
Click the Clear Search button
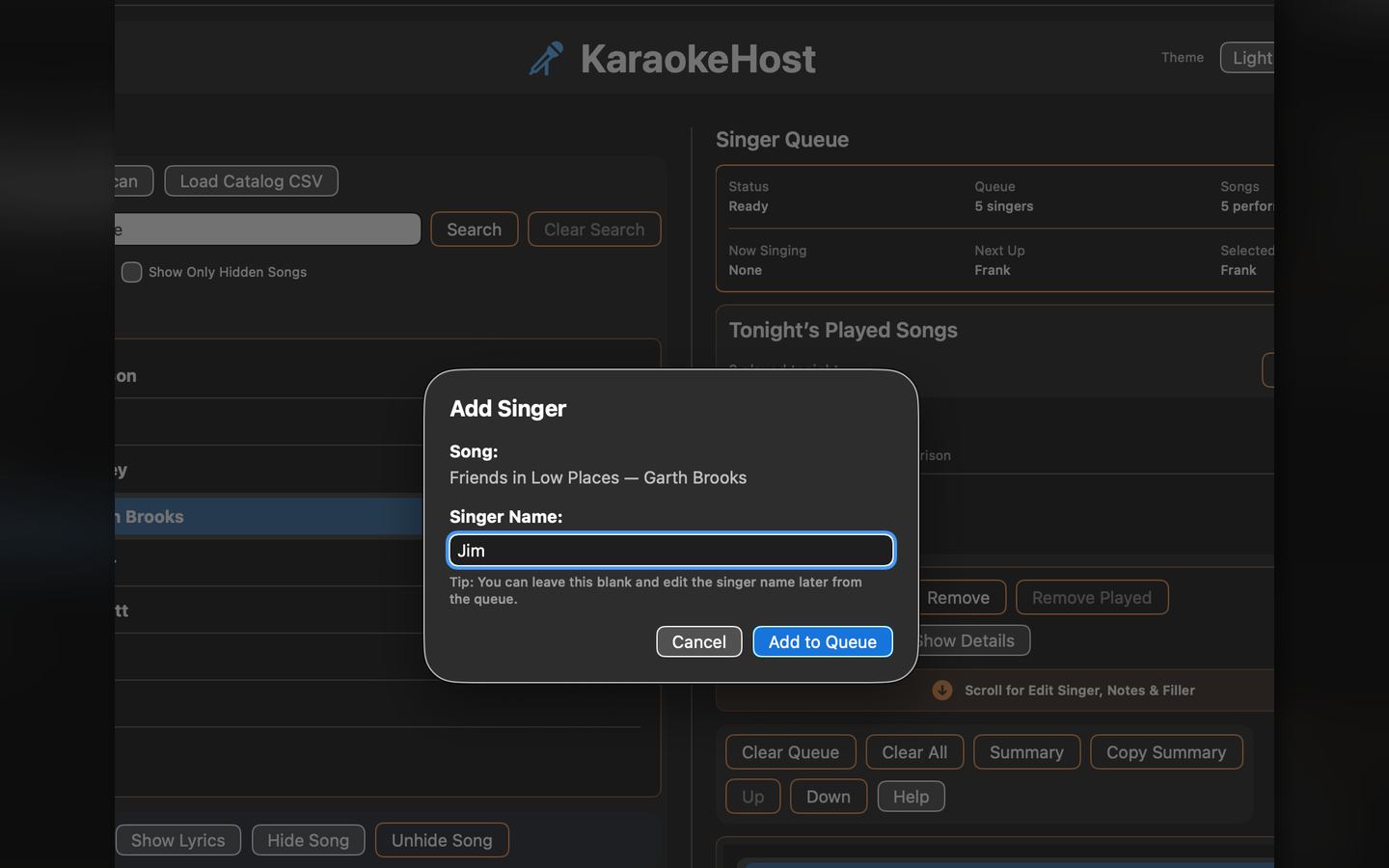[x=594, y=230]
